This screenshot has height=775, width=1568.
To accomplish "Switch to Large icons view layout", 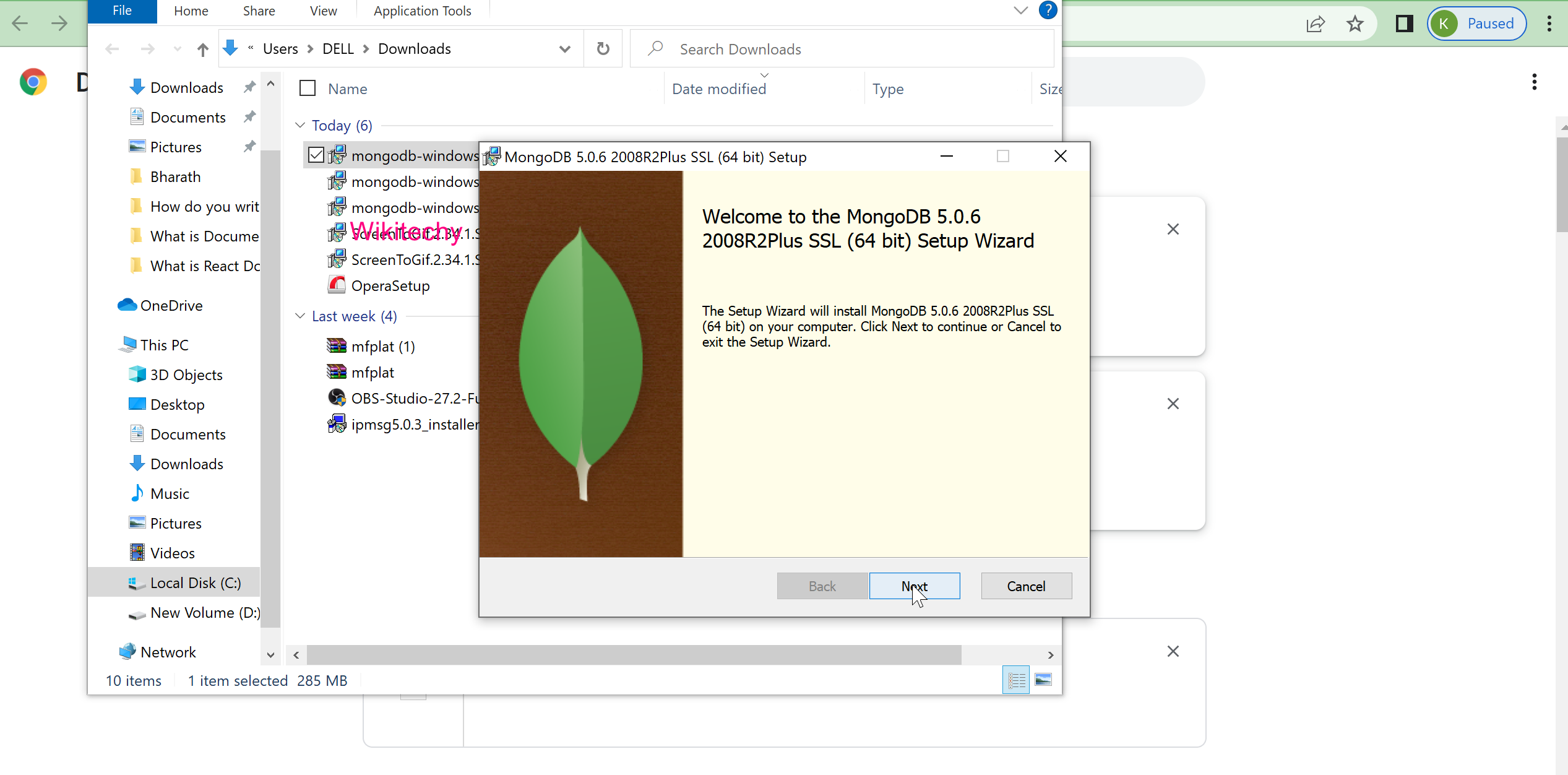I will tap(1043, 680).
